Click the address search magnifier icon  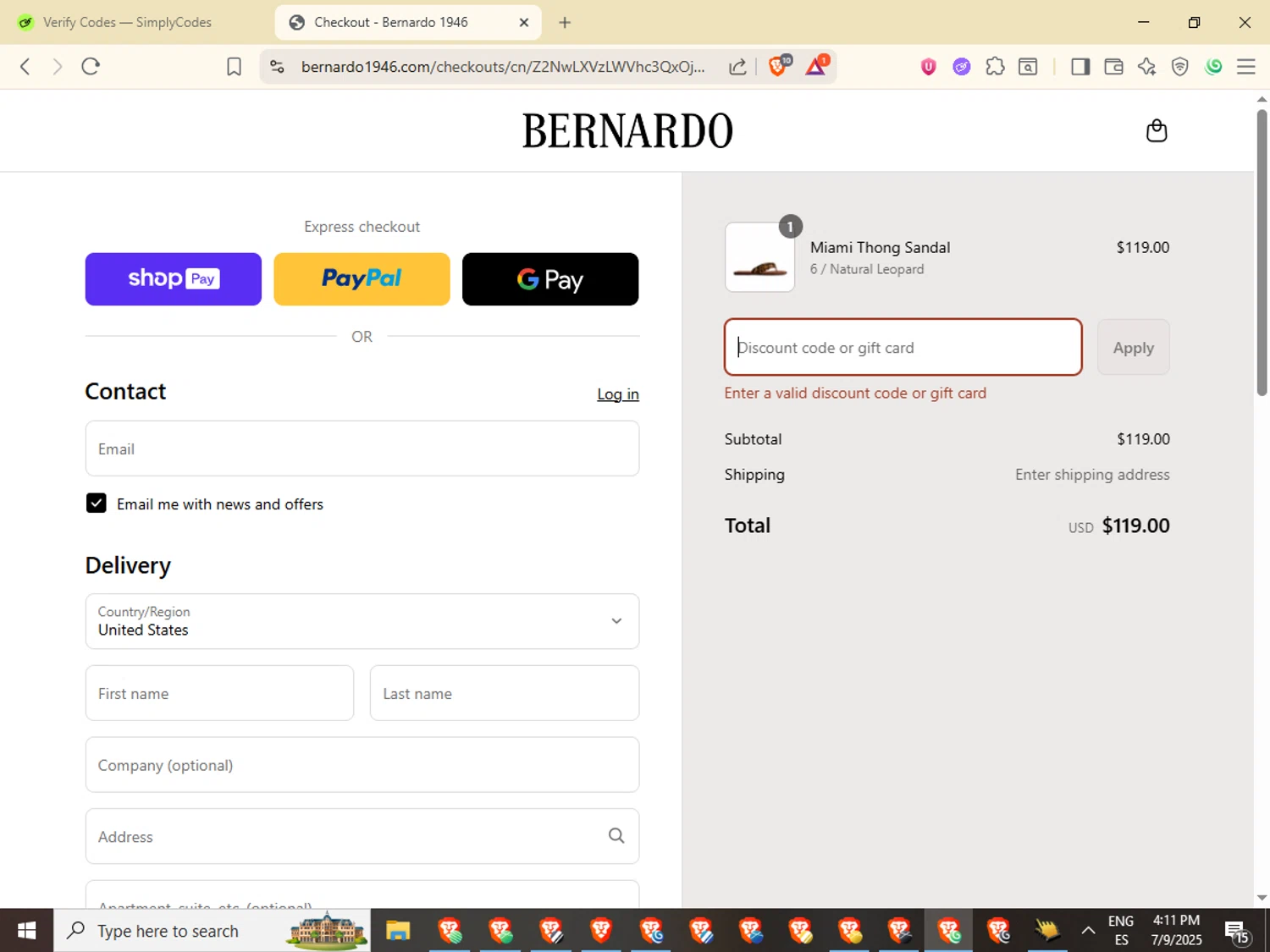616,836
